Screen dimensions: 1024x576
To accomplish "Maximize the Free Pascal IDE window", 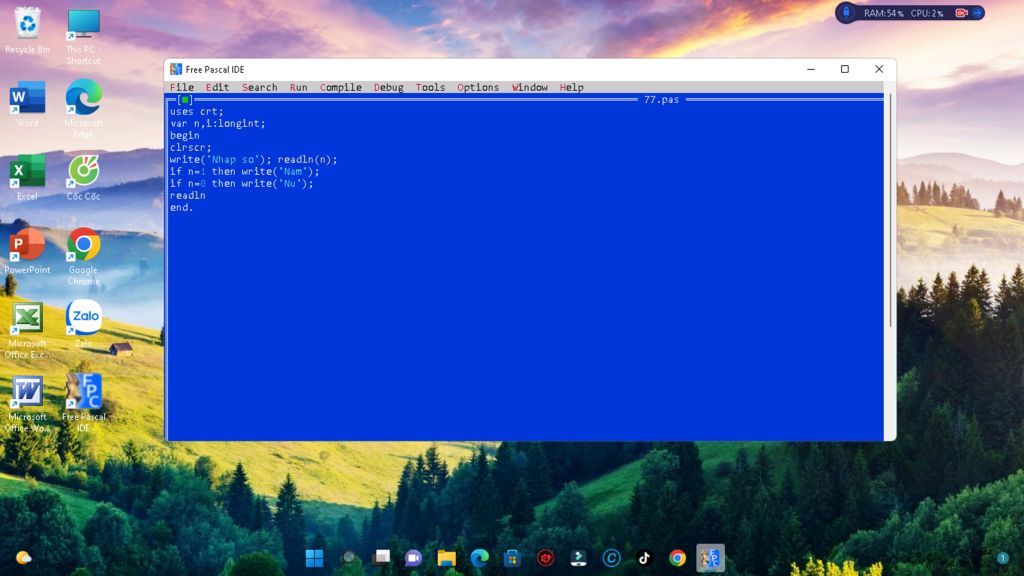I will [x=844, y=69].
